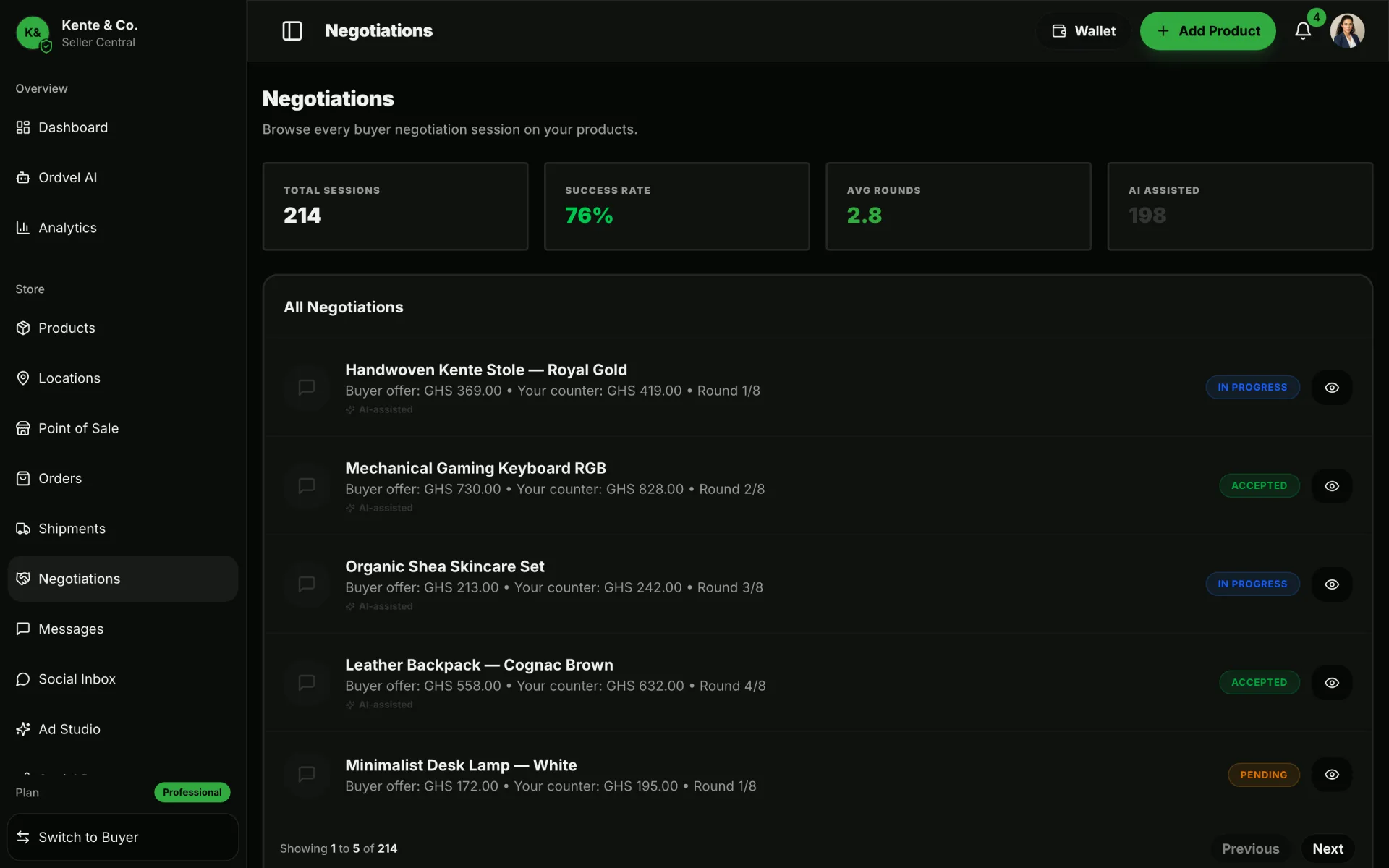Image resolution: width=1389 pixels, height=868 pixels.
Task: Click the Success Rate 76% card
Action: pos(676,207)
